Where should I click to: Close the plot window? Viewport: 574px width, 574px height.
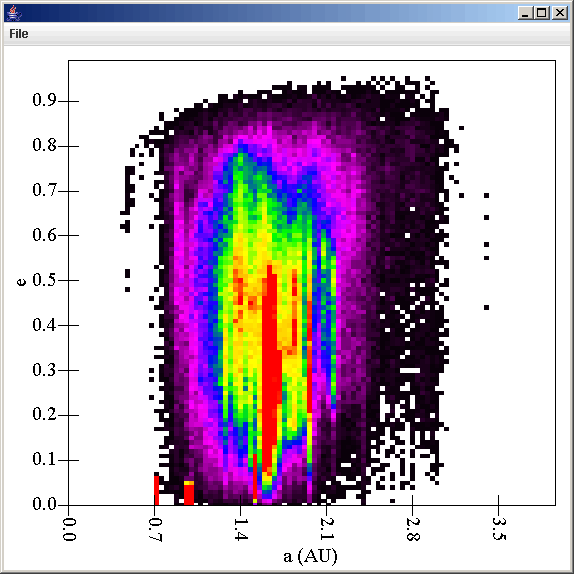point(560,13)
